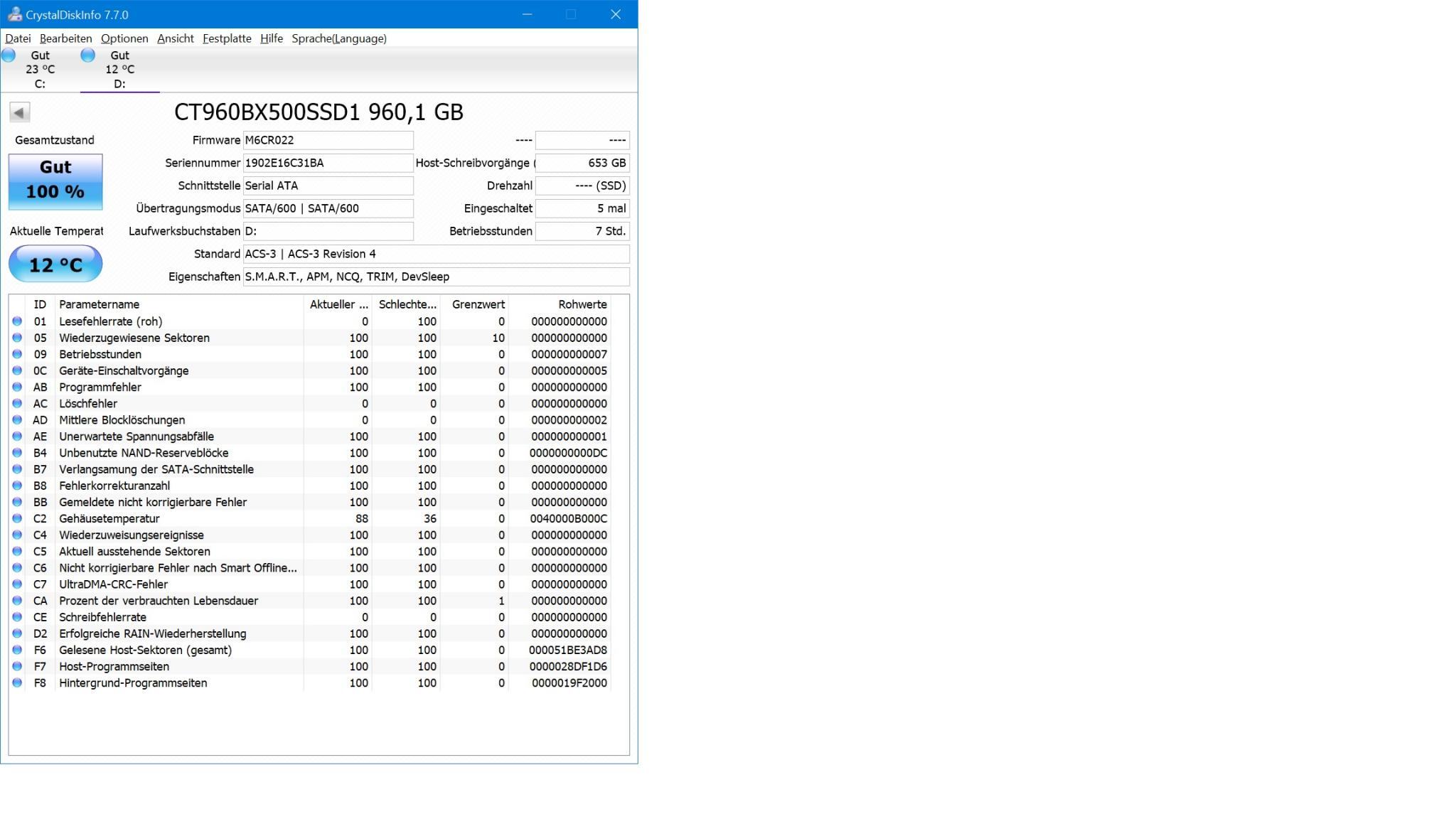
Task: Click status icon of Geräte-Einschaltvorgänge row
Action: (x=17, y=370)
